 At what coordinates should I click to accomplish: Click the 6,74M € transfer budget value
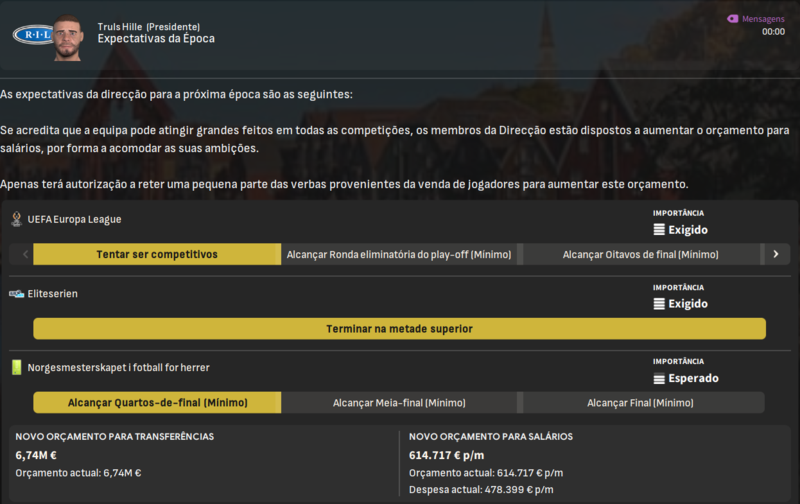coord(36,455)
